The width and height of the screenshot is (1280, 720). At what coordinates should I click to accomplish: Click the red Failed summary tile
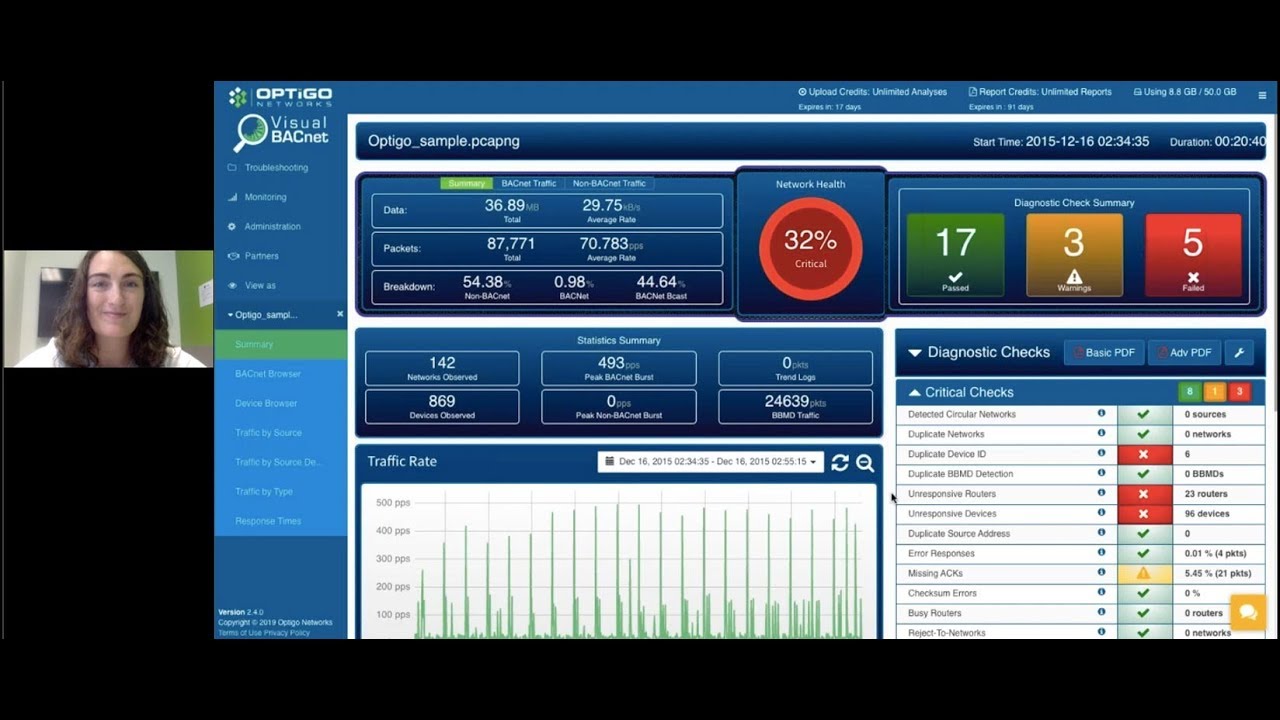(1193, 256)
